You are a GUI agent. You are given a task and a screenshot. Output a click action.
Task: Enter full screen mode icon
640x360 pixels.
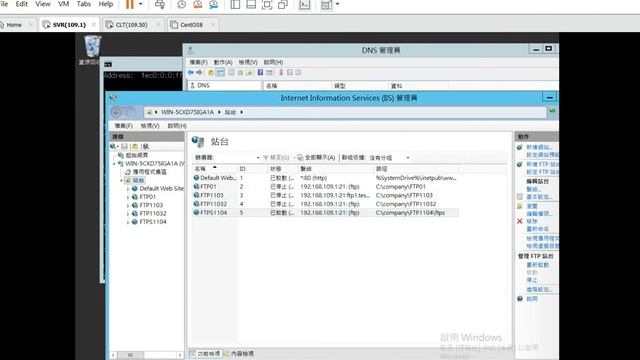pos(267,4)
